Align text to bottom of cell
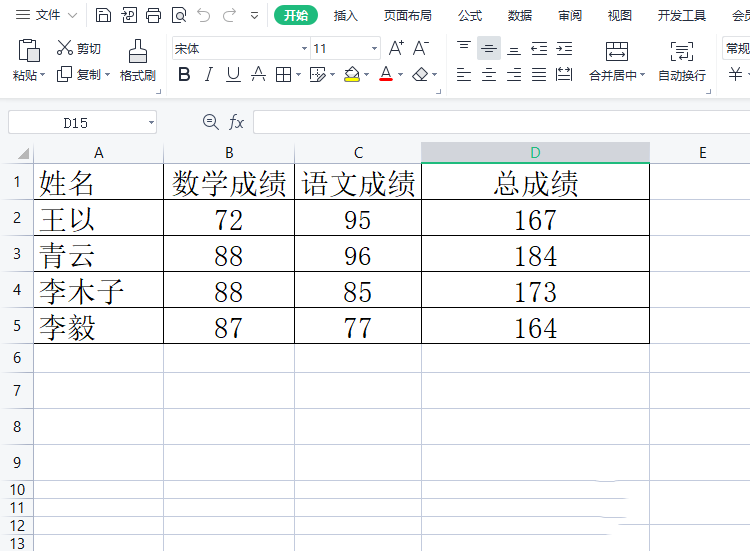Screen dimensions: 750x551 point(514,48)
